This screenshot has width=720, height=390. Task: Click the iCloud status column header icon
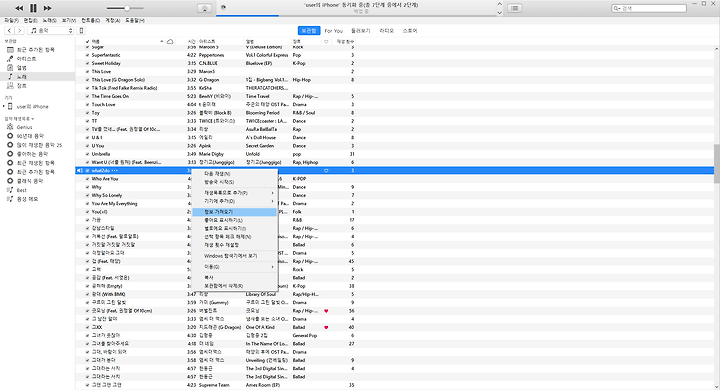tap(170, 41)
